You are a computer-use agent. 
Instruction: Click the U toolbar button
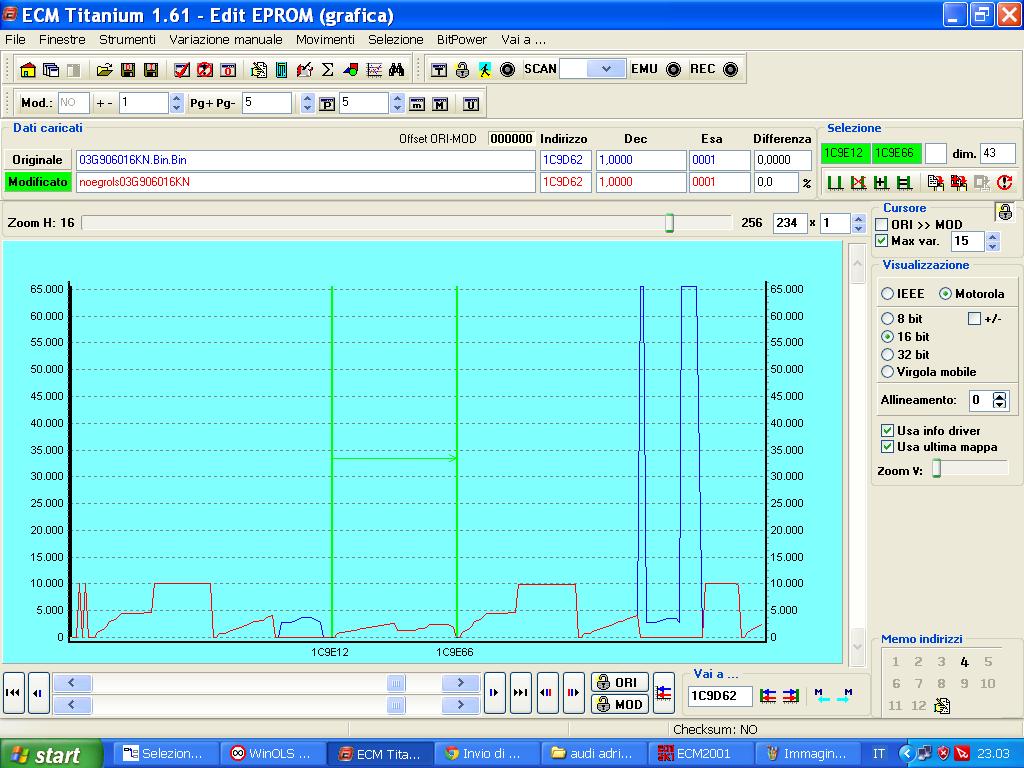471,104
